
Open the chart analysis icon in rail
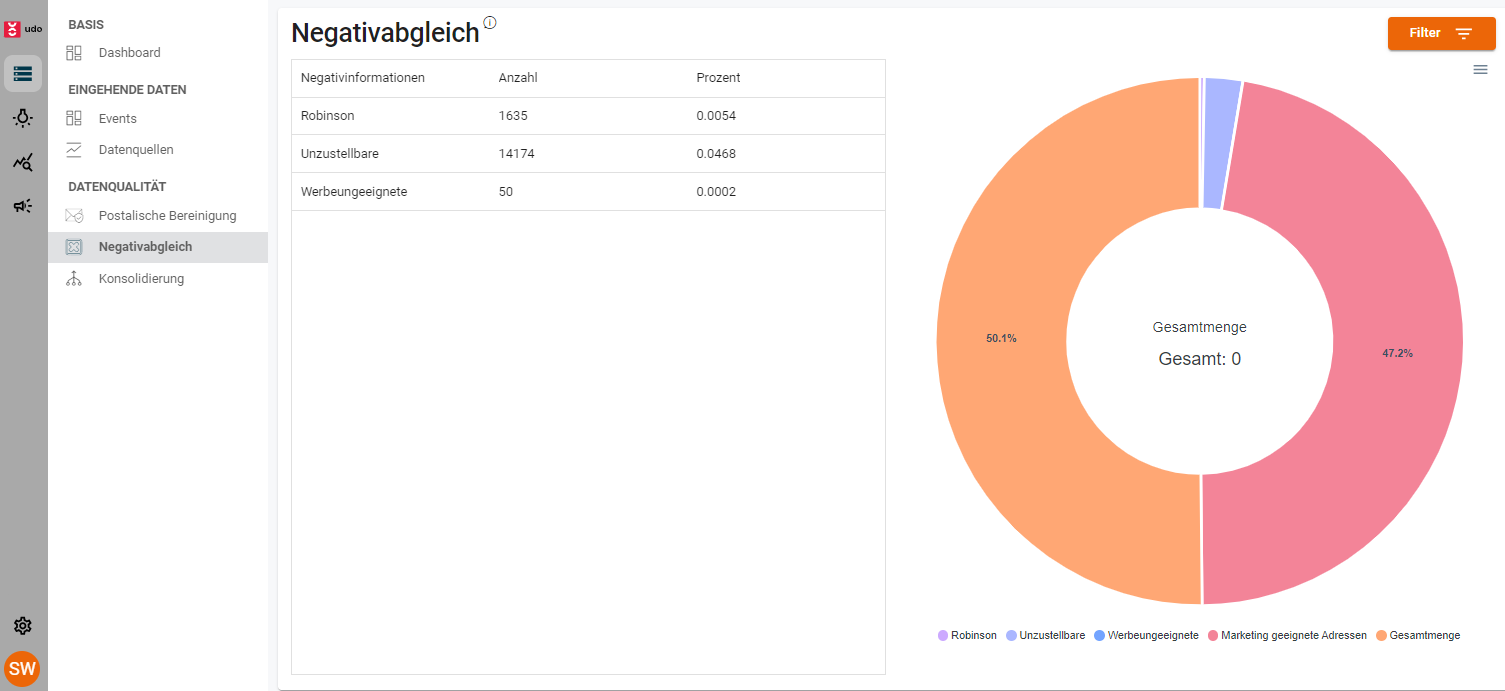[23, 162]
